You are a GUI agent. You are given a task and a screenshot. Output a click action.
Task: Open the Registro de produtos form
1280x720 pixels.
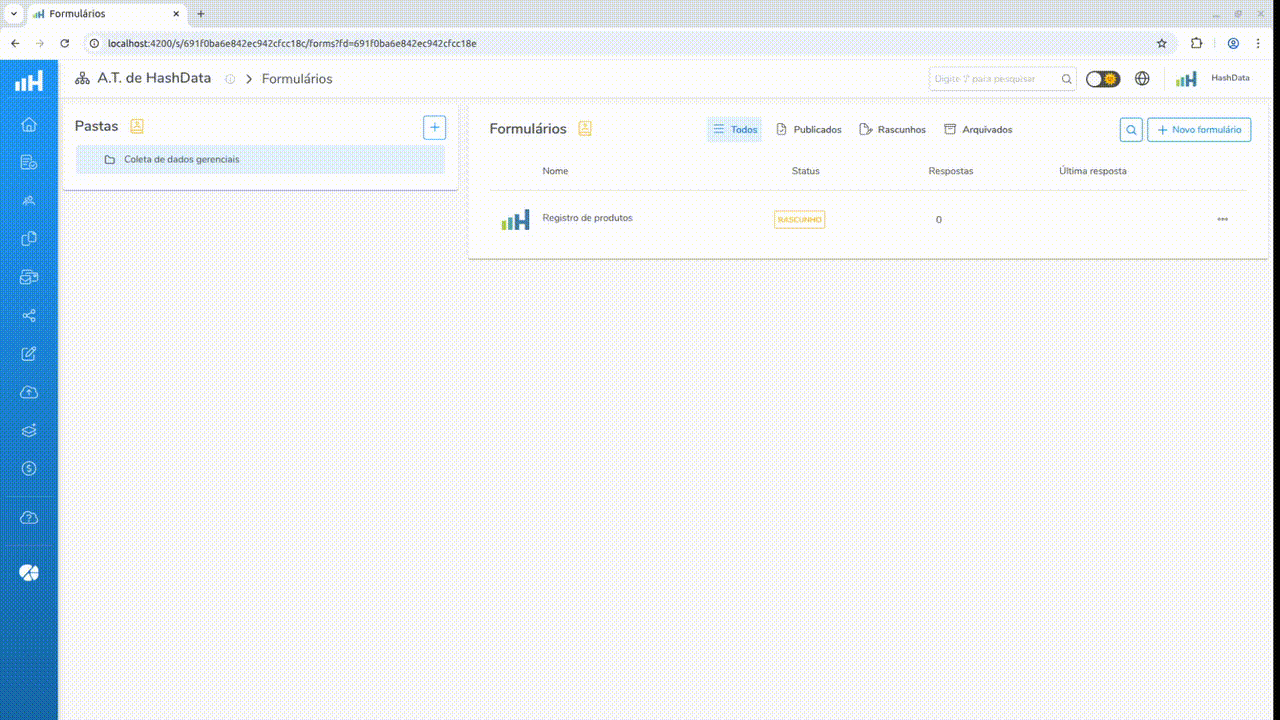[587, 218]
